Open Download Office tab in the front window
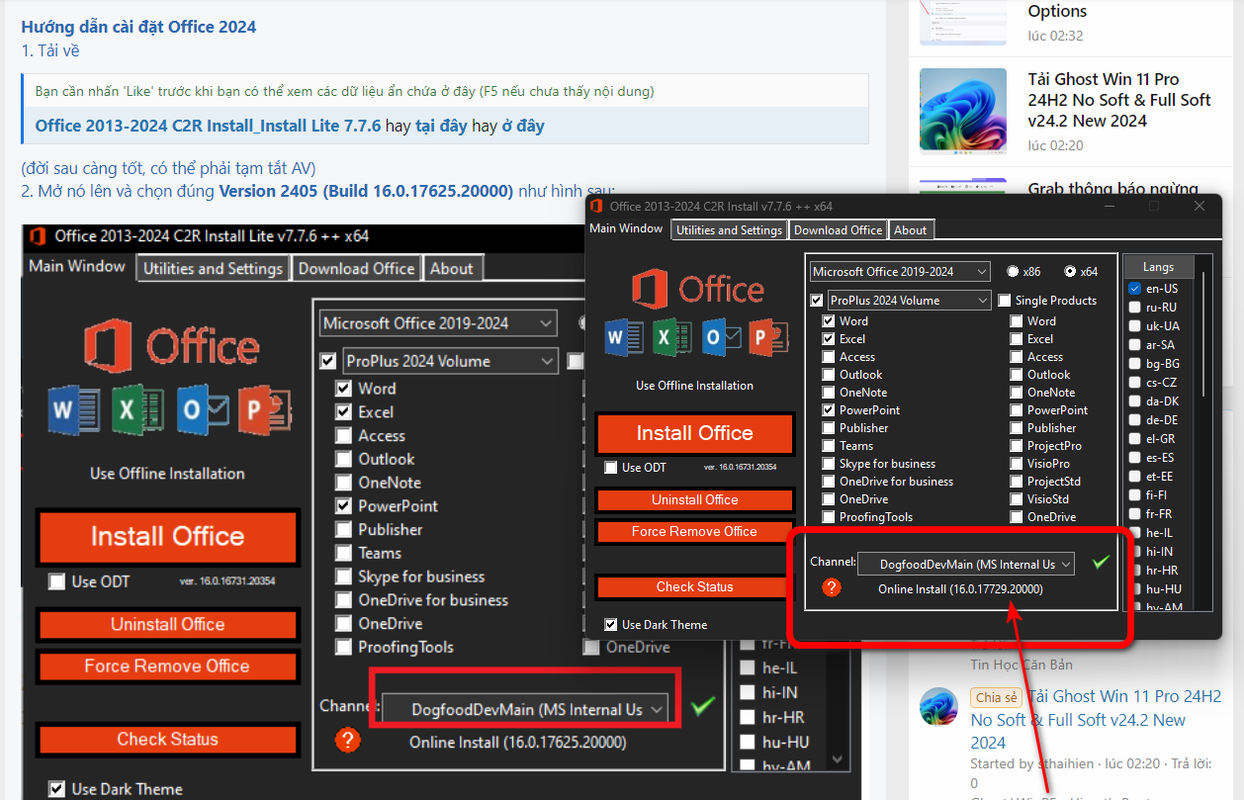The width and height of the screenshot is (1244, 800). click(x=838, y=230)
